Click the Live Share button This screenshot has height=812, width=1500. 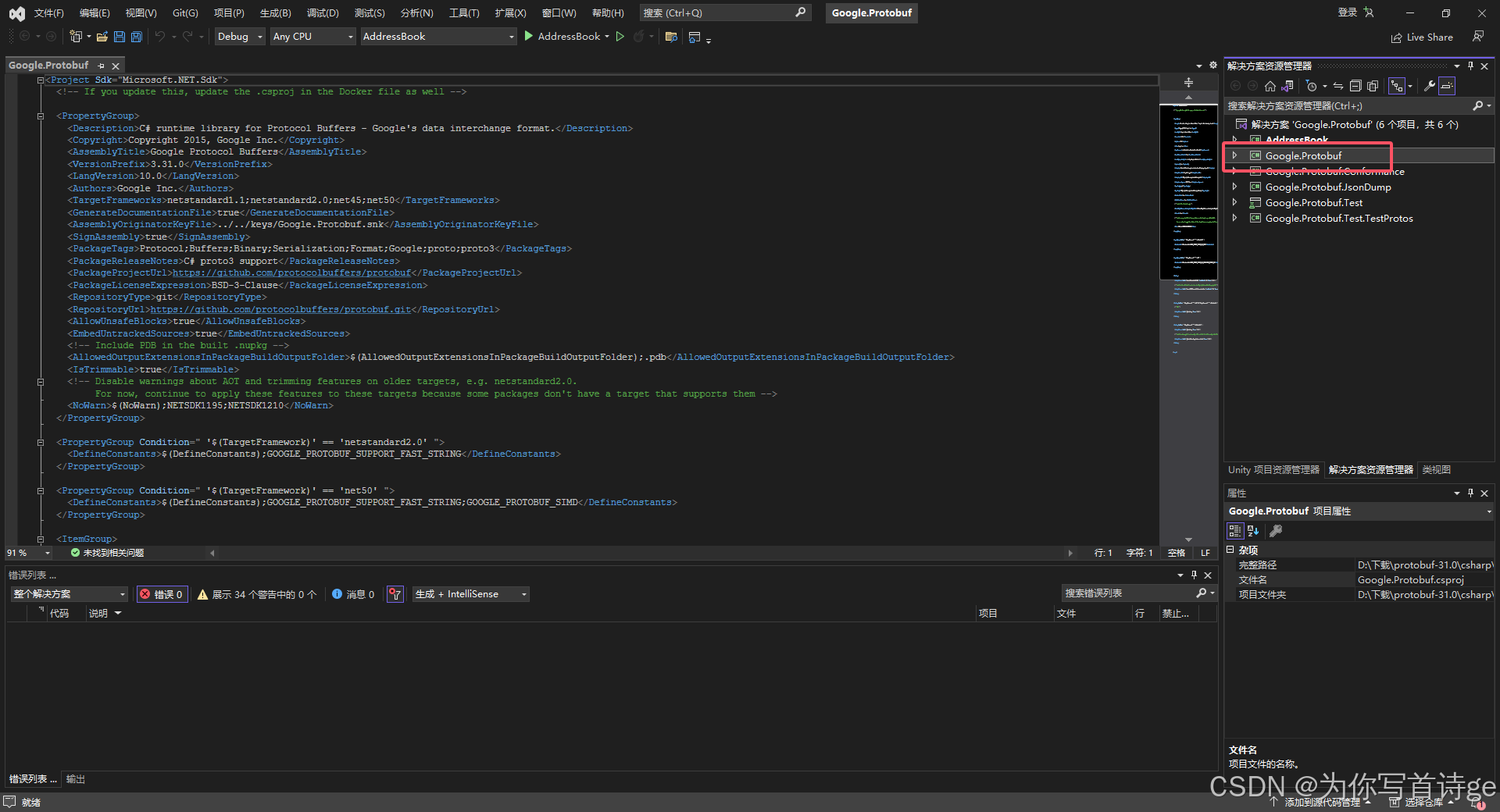[1422, 37]
